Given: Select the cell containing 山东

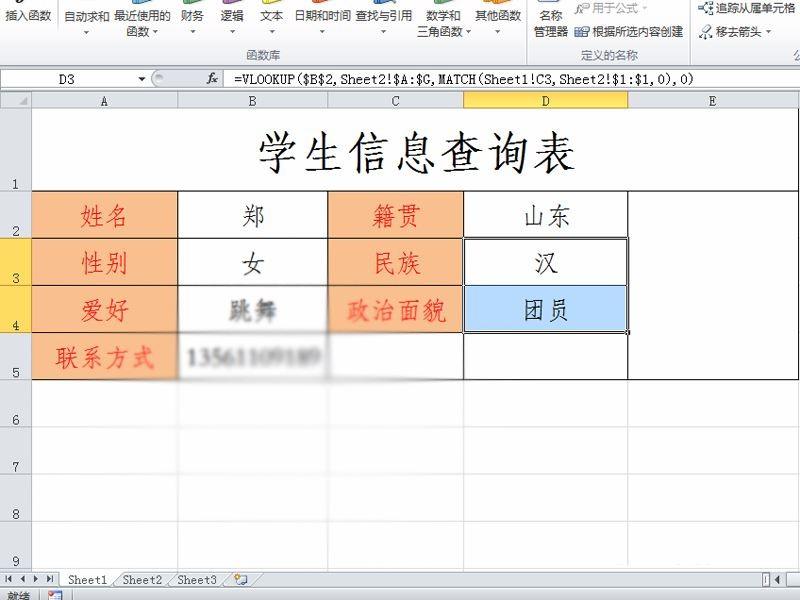Looking at the screenshot, I should click(545, 214).
